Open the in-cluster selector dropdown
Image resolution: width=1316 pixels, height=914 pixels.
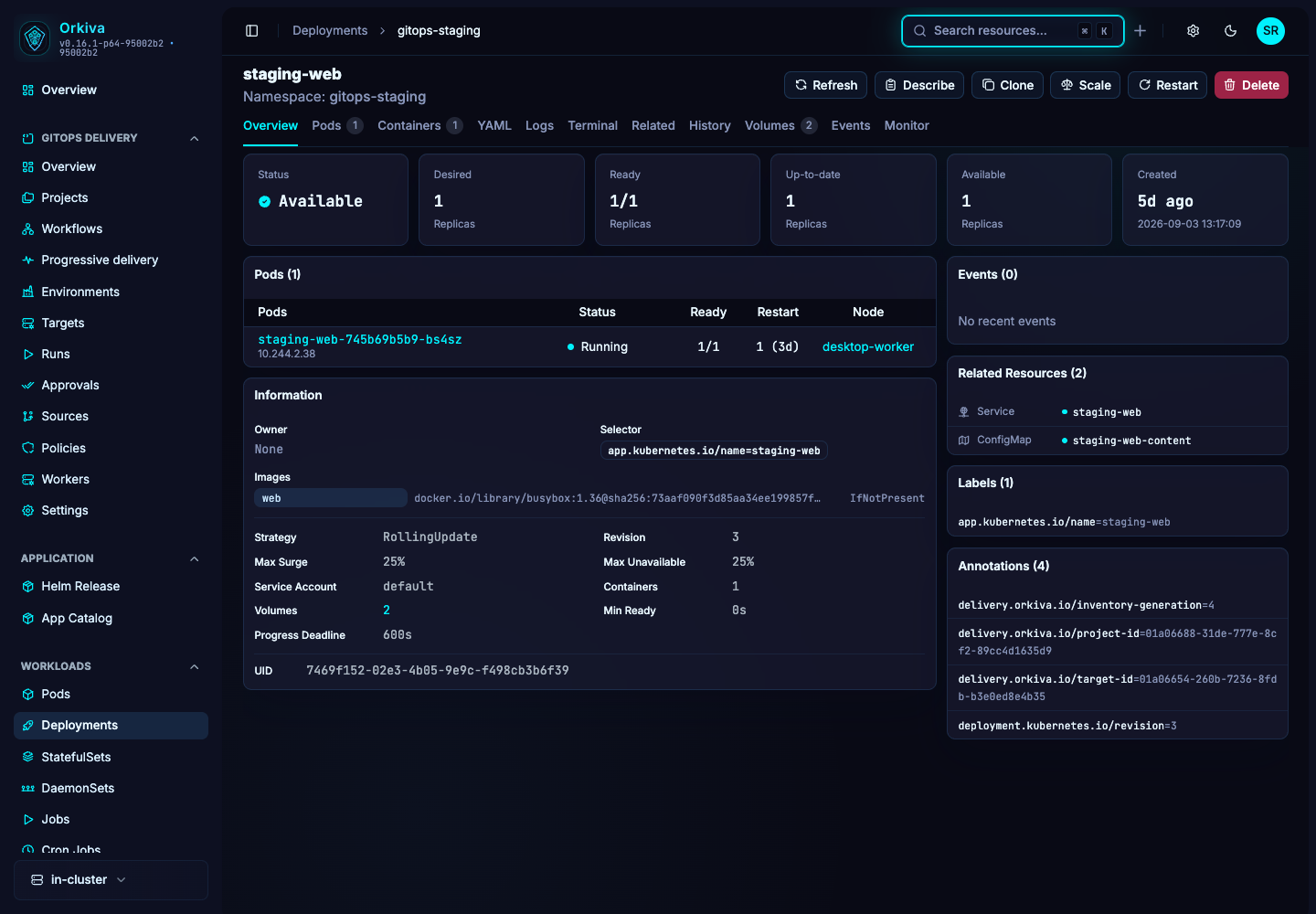(x=111, y=879)
